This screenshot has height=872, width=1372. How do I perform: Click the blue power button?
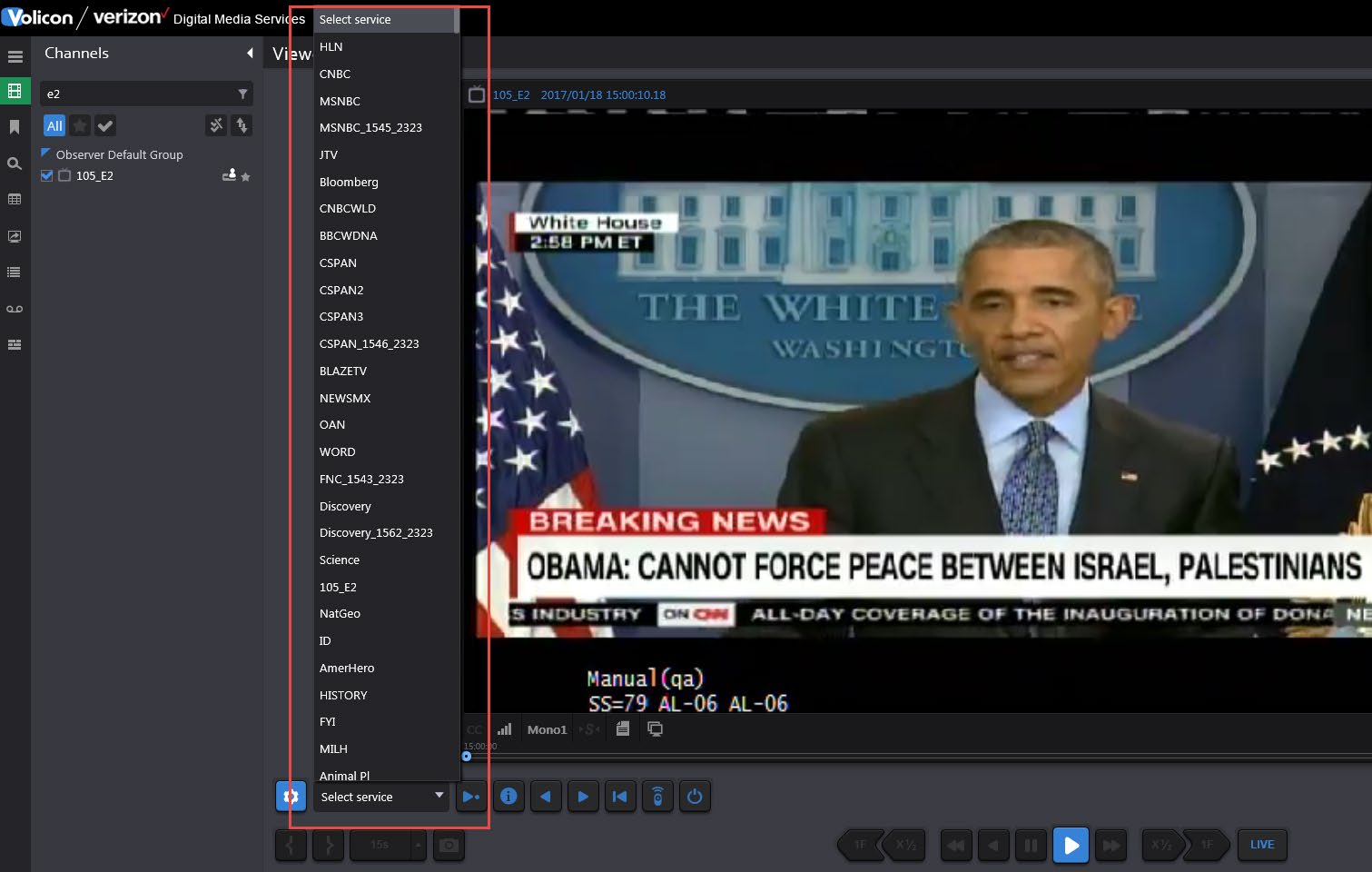click(695, 797)
